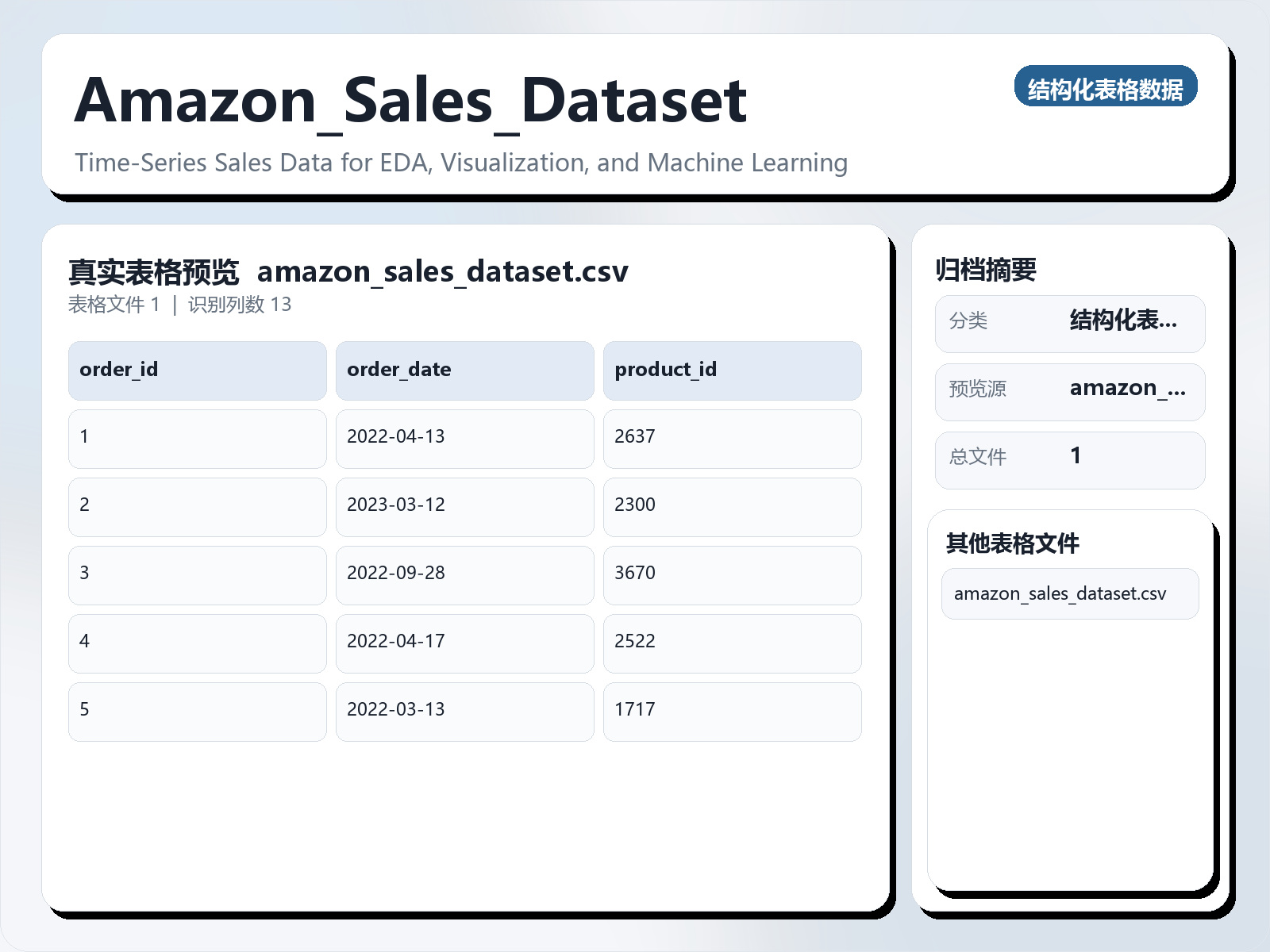Click the 预览源 summary field
1270x952 pixels.
click(x=1069, y=390)
